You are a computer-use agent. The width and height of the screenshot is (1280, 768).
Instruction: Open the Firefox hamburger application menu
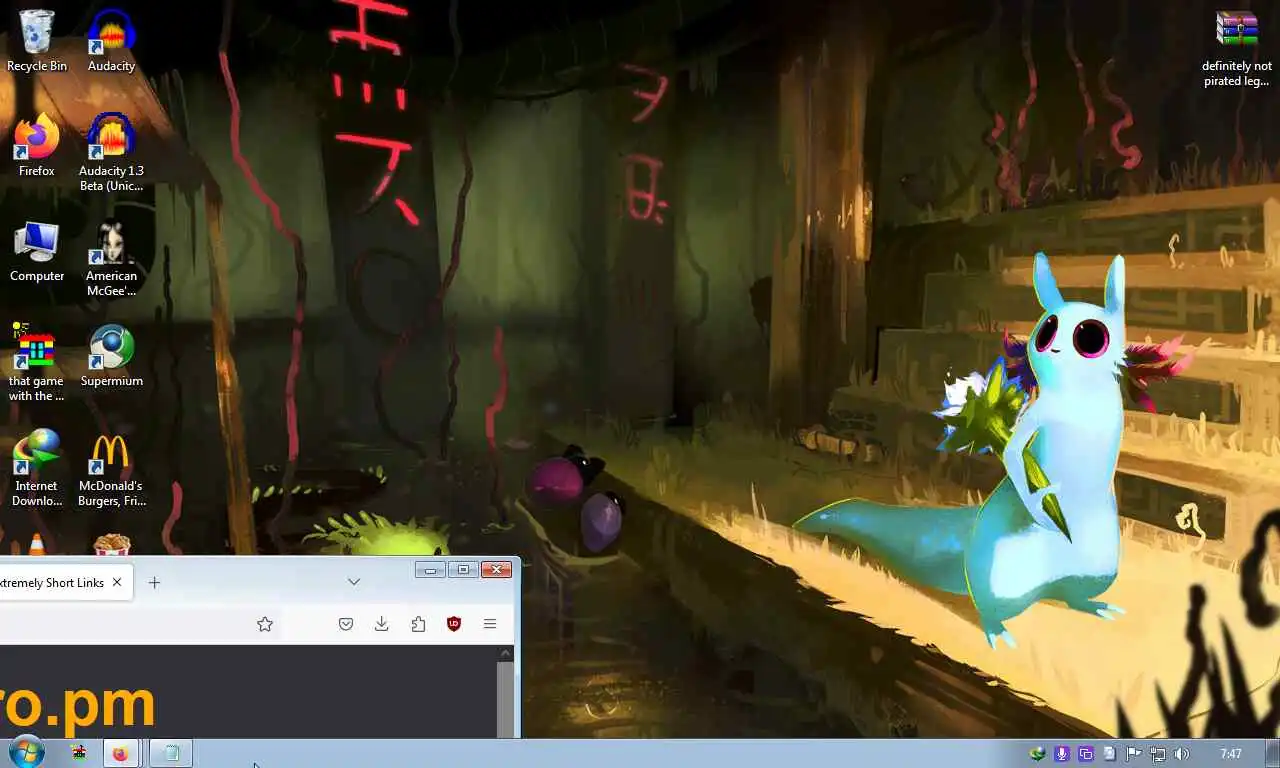pyautogui.click(x=490, y=624)
